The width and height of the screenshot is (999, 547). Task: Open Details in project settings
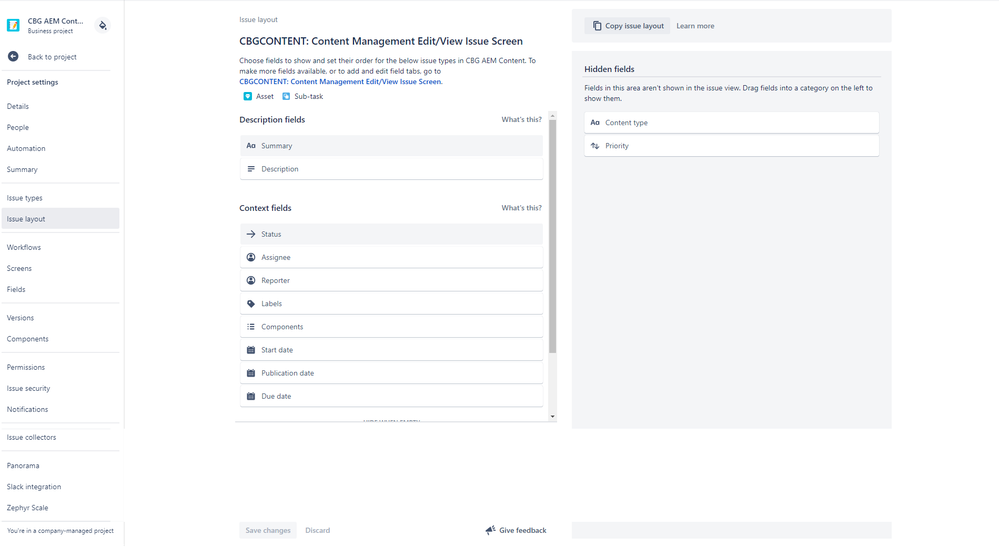coord(18,106)
